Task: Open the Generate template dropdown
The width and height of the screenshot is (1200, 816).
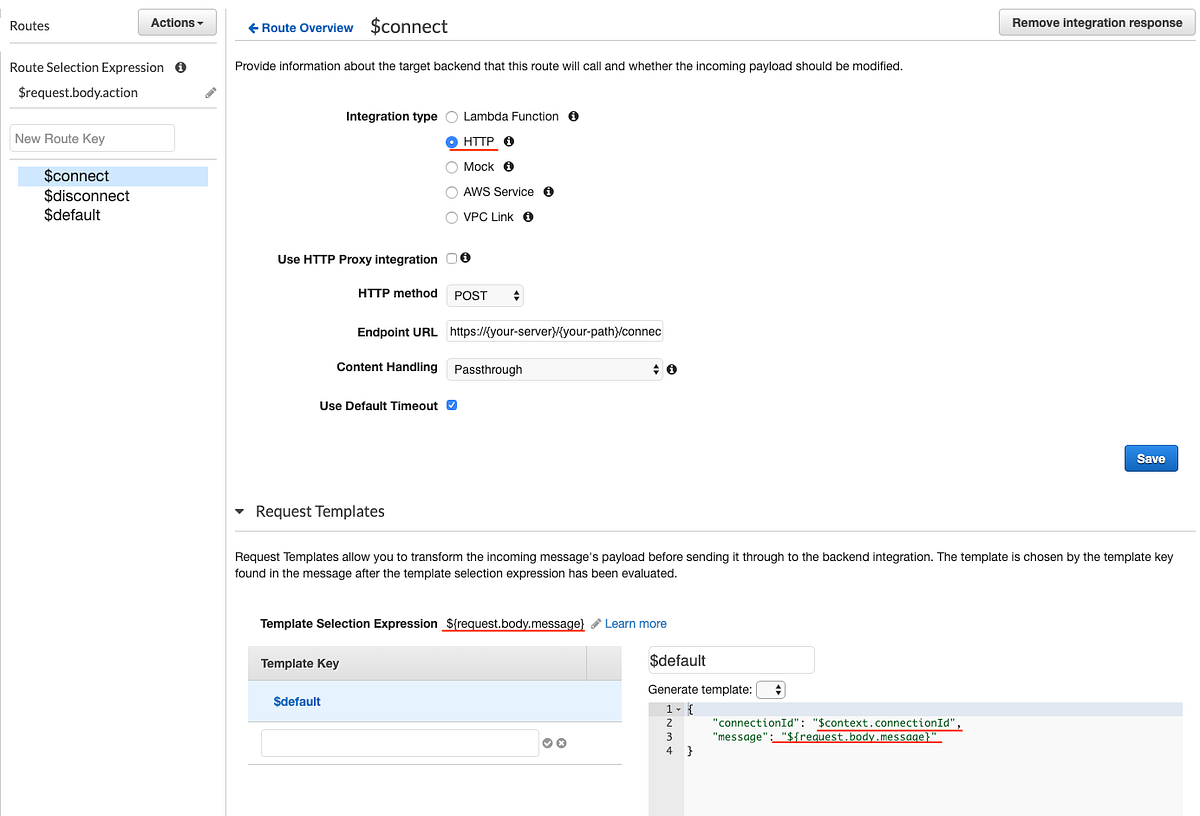Action: click(771, 689)
